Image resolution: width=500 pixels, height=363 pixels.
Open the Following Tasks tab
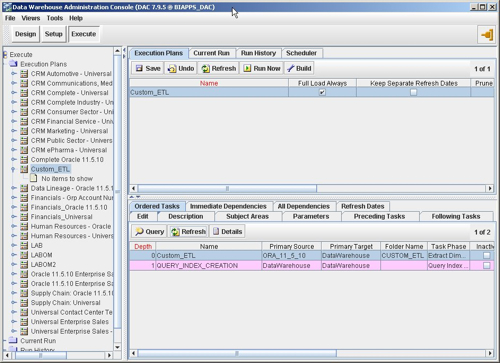coord(456,216)
